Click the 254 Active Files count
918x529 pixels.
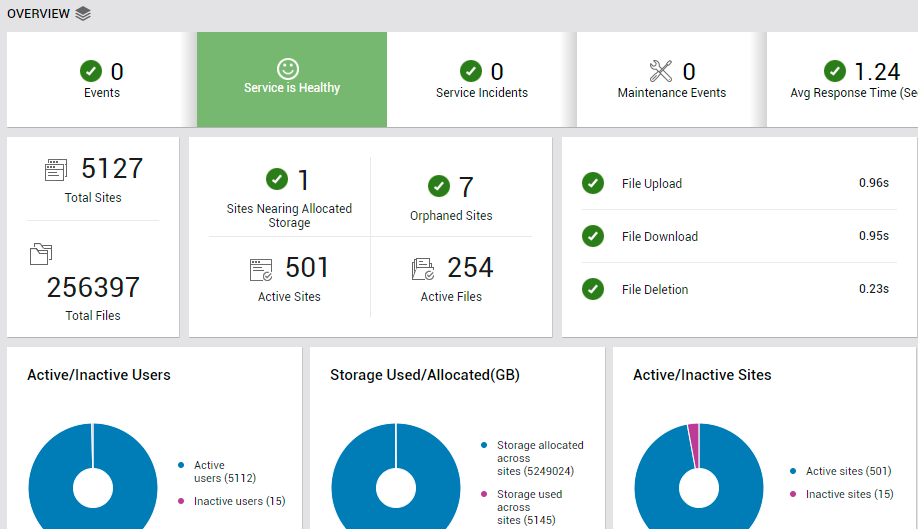(x=471, y=267)
